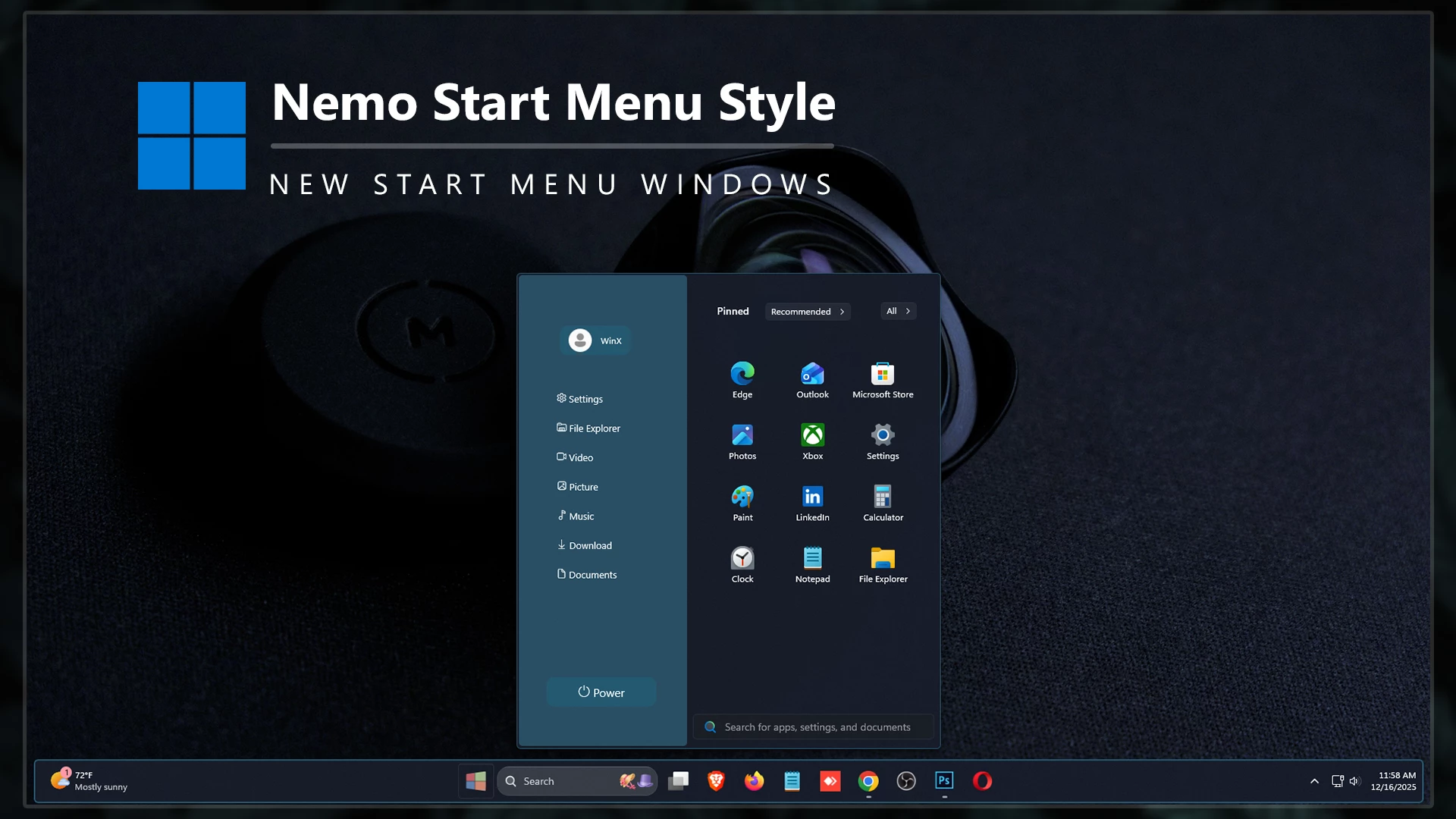Open Documents folder in sidebar
The width and height of the screenshot is (1456, 819).
click(x=586, y=575)
